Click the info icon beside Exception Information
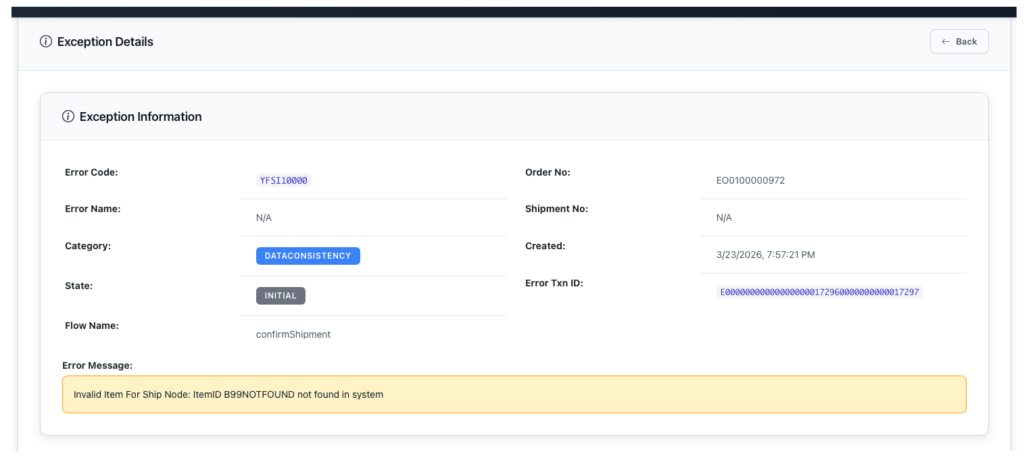The height and width of the screenshot is (464, 1024). [68, 117]
